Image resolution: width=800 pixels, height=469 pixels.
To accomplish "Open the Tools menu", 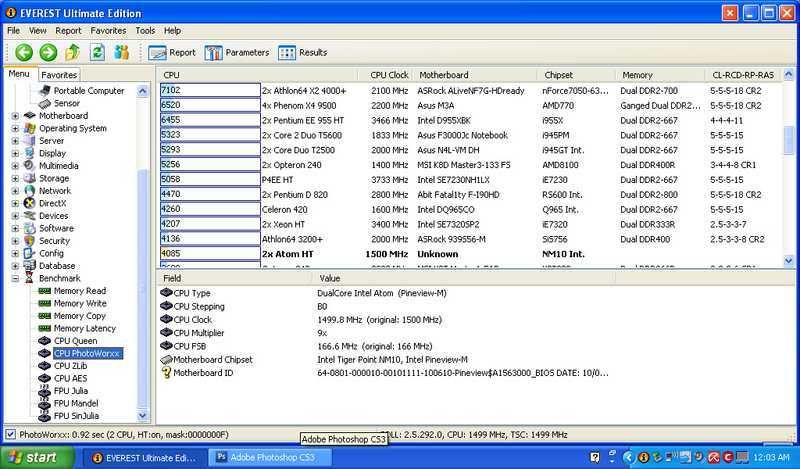I will click(145, 31).
